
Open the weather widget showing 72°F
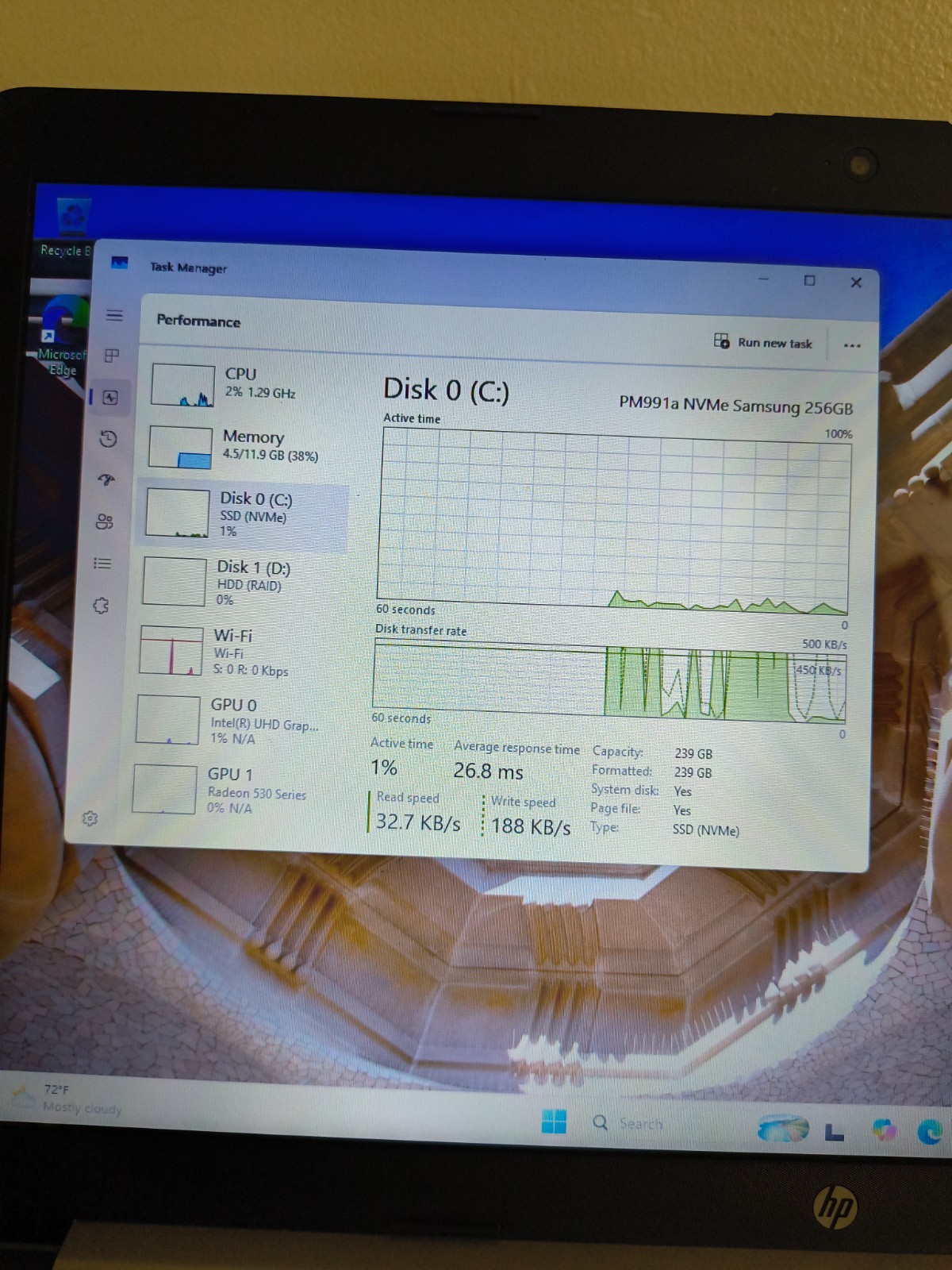pyautogui.click(x=67, y=1099)
